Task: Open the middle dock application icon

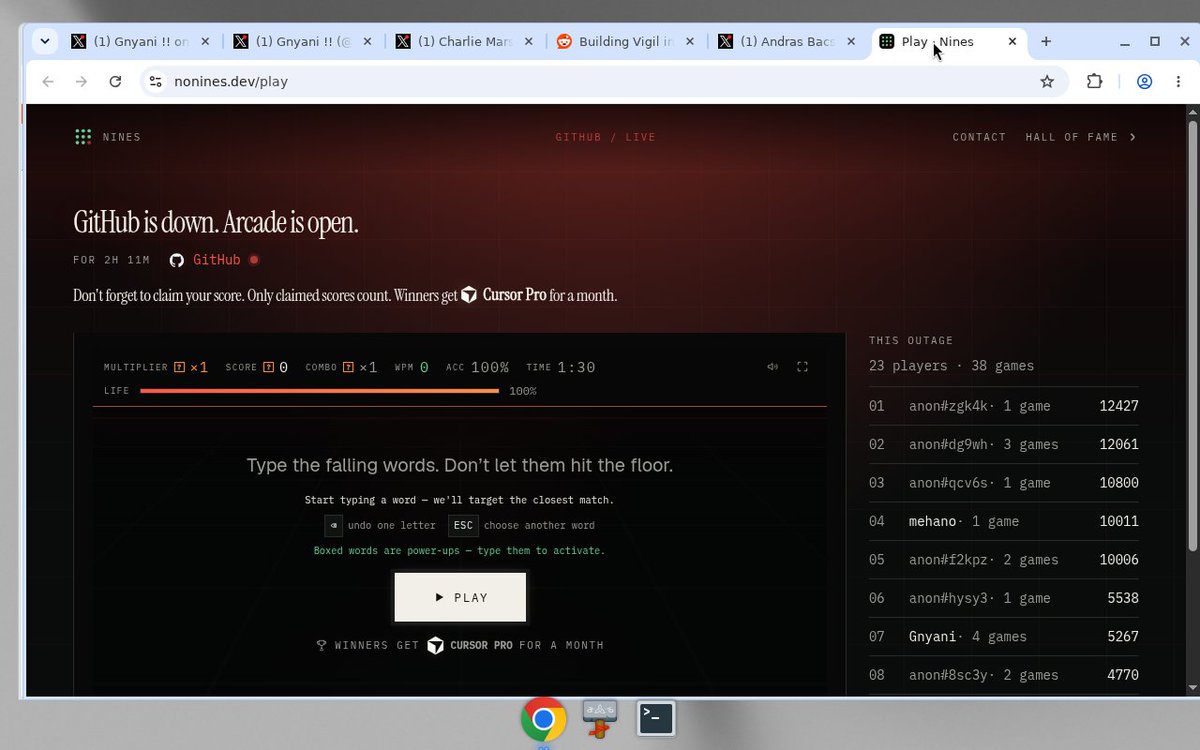Action: 599,718
